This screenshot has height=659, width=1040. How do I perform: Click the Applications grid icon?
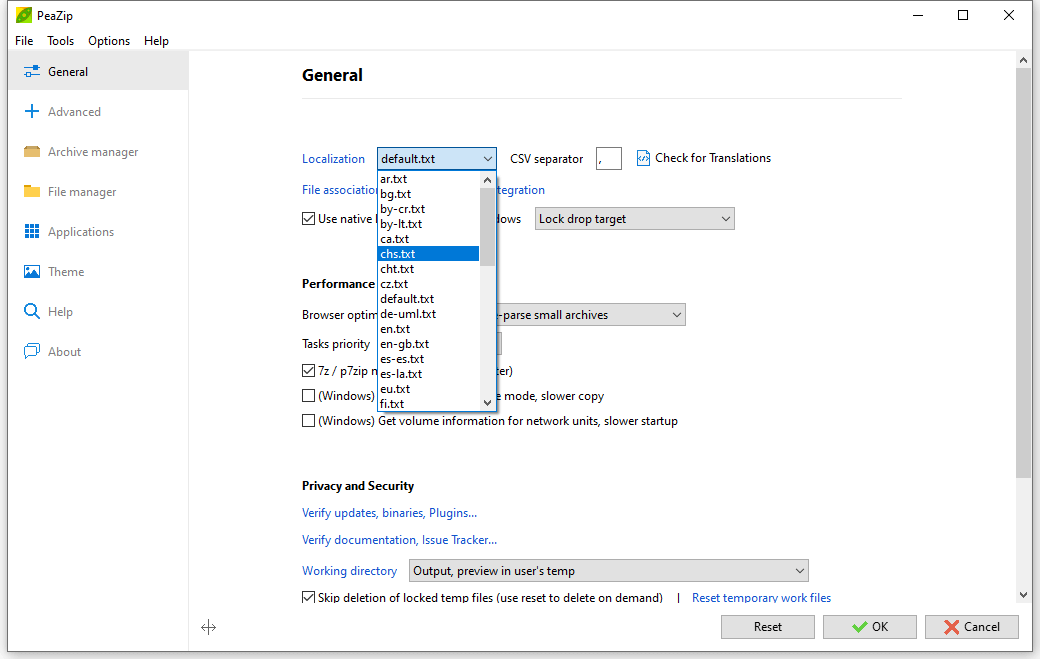click(x=32, y=232)
